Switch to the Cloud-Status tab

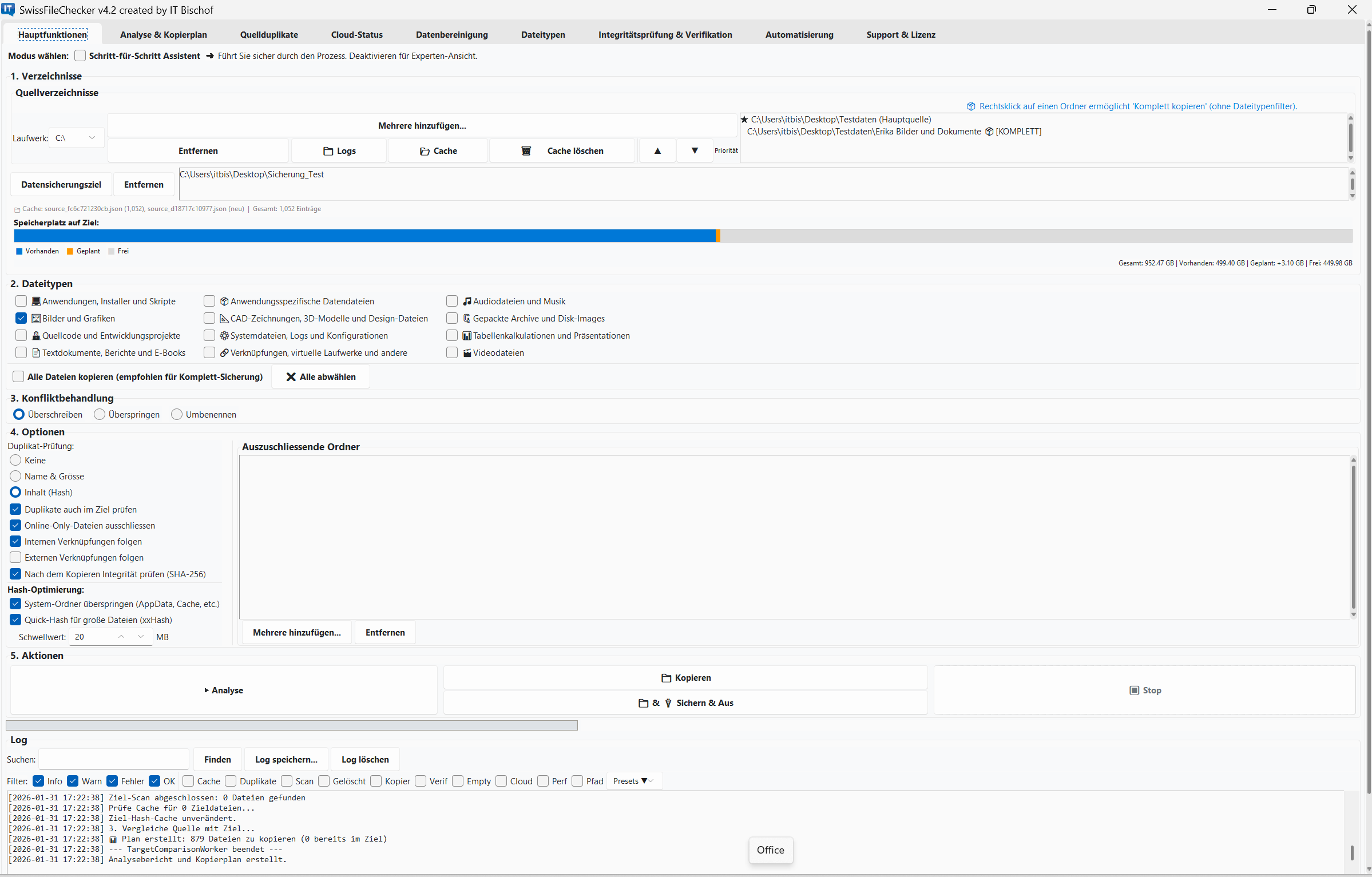(x=356, y=35)
